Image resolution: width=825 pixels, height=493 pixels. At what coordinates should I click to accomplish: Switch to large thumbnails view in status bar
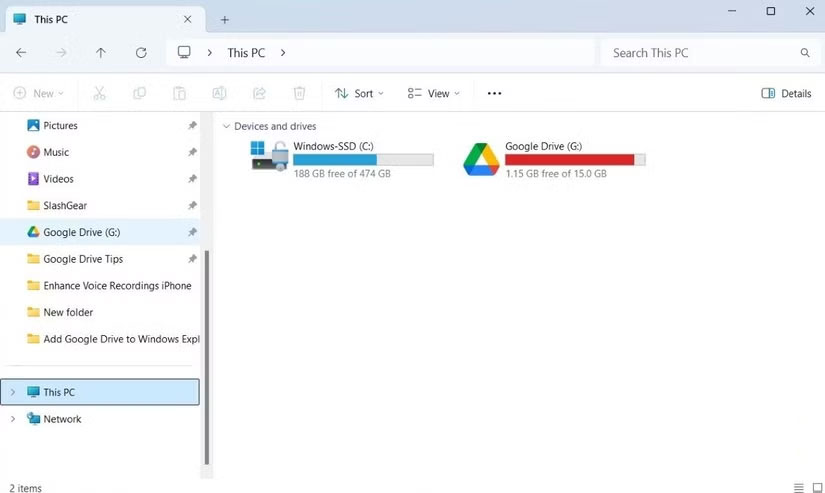coord(817,488)
